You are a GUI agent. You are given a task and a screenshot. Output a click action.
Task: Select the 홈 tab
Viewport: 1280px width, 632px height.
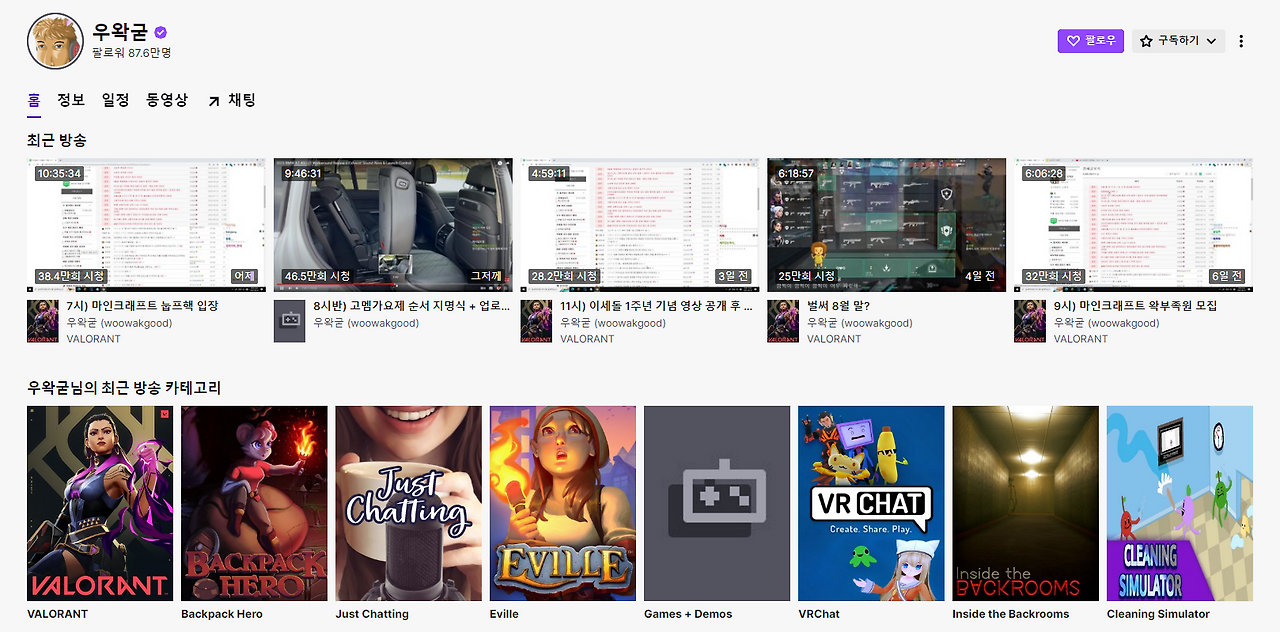point(34,100)
